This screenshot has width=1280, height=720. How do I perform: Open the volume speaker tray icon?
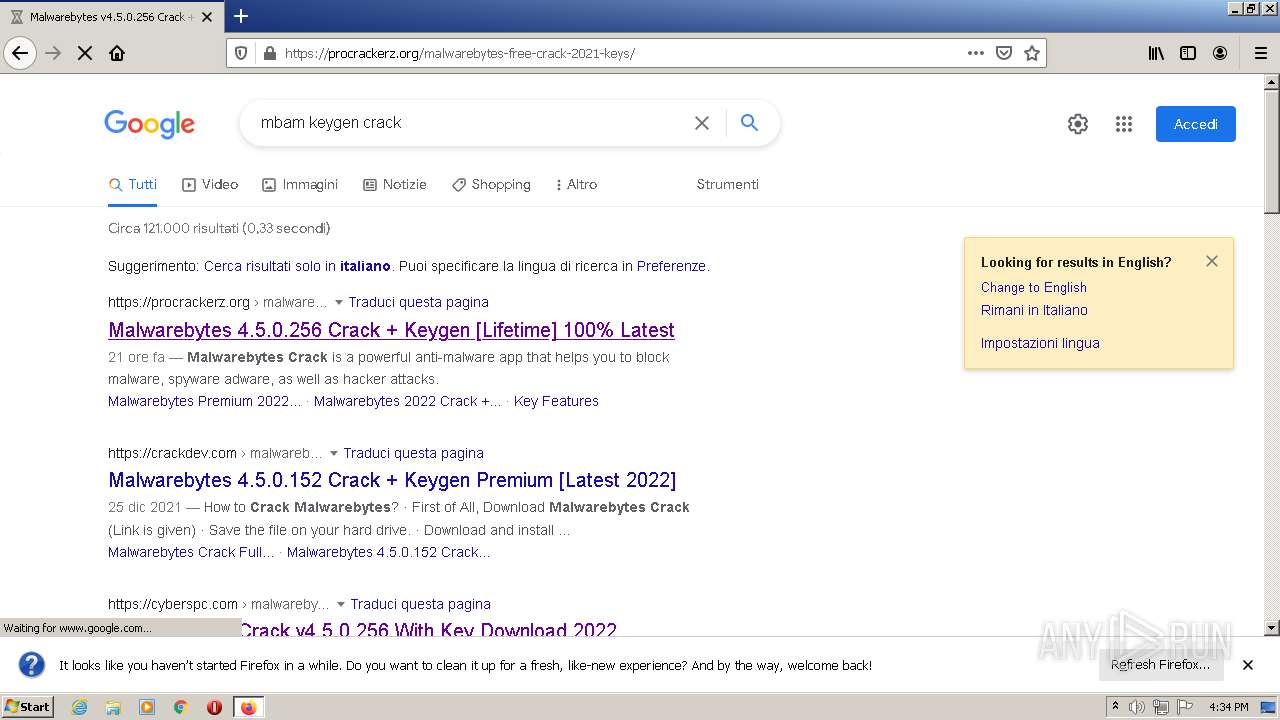click(x=1136, y=707)
